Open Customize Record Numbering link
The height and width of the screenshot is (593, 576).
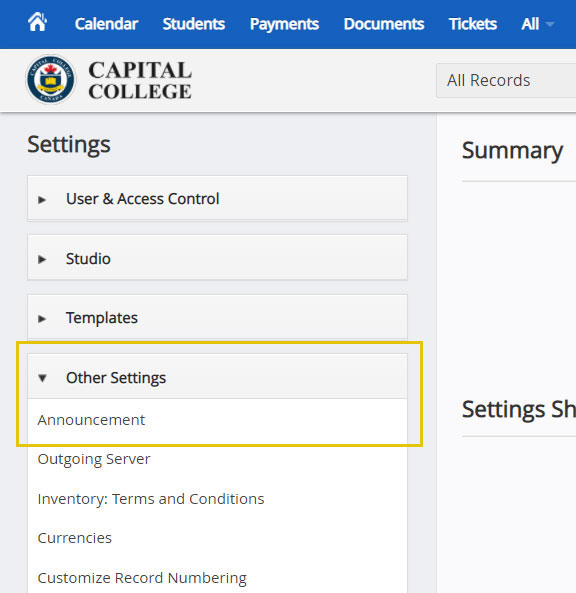(x=142, y=578)
